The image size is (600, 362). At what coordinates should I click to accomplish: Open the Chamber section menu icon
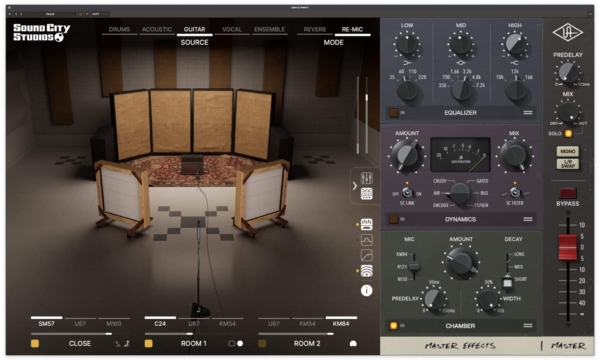528,325
